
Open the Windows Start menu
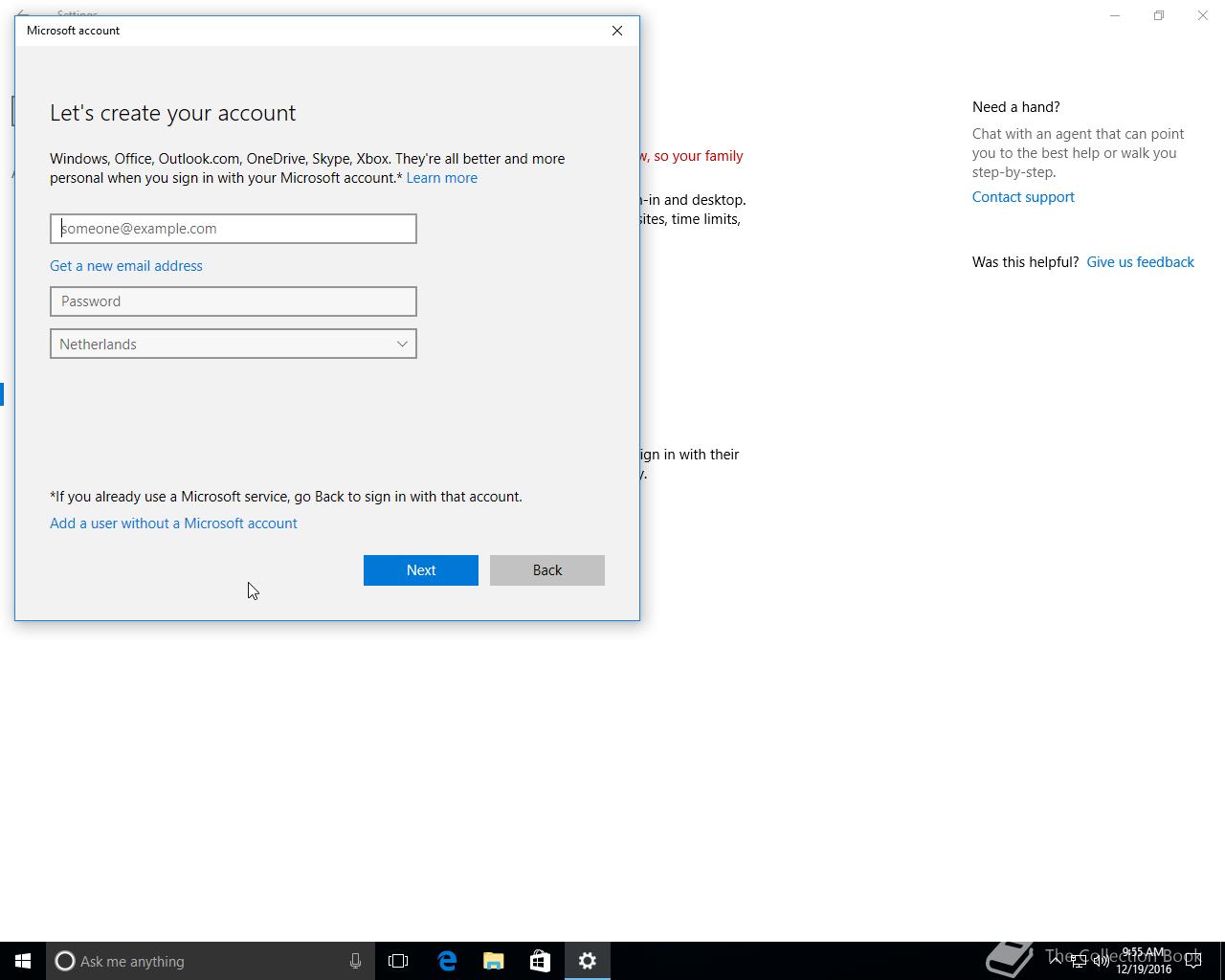point(23,961)
